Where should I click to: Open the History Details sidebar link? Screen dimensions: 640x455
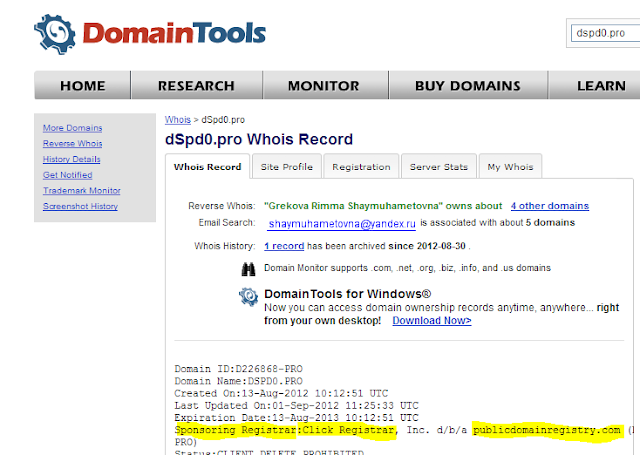tap(71, 159)
